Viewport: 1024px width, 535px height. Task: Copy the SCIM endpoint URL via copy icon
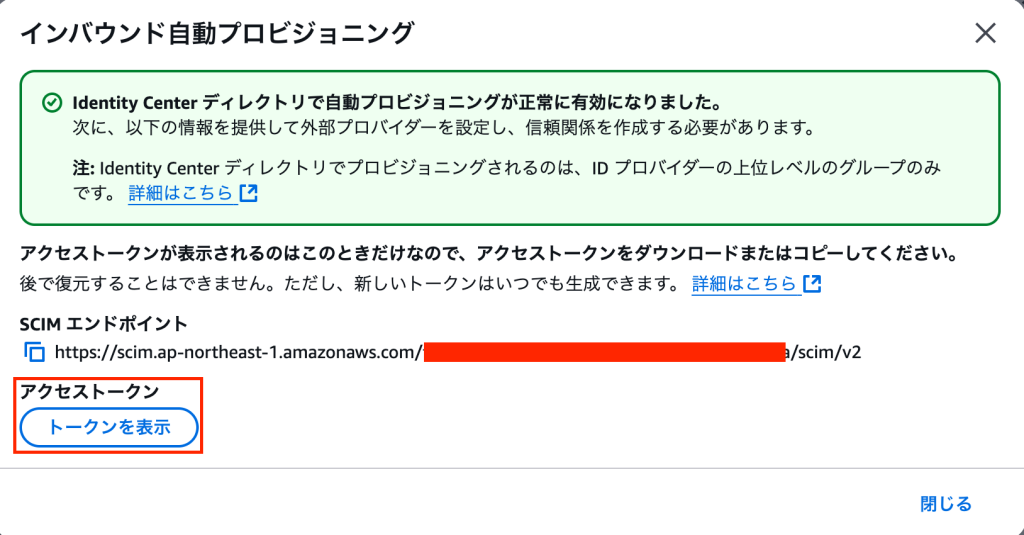(35, 352)
